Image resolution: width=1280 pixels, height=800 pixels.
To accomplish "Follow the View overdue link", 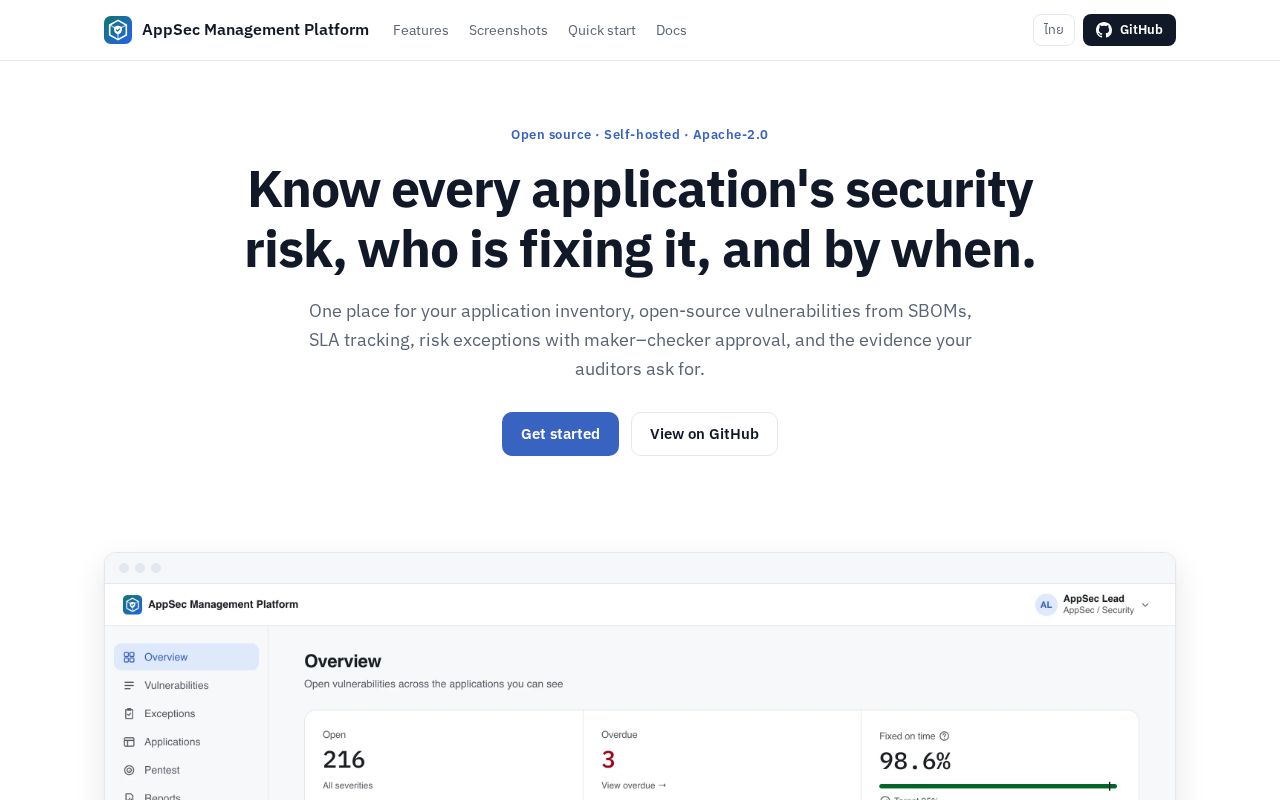I will (x=634, y=785).
